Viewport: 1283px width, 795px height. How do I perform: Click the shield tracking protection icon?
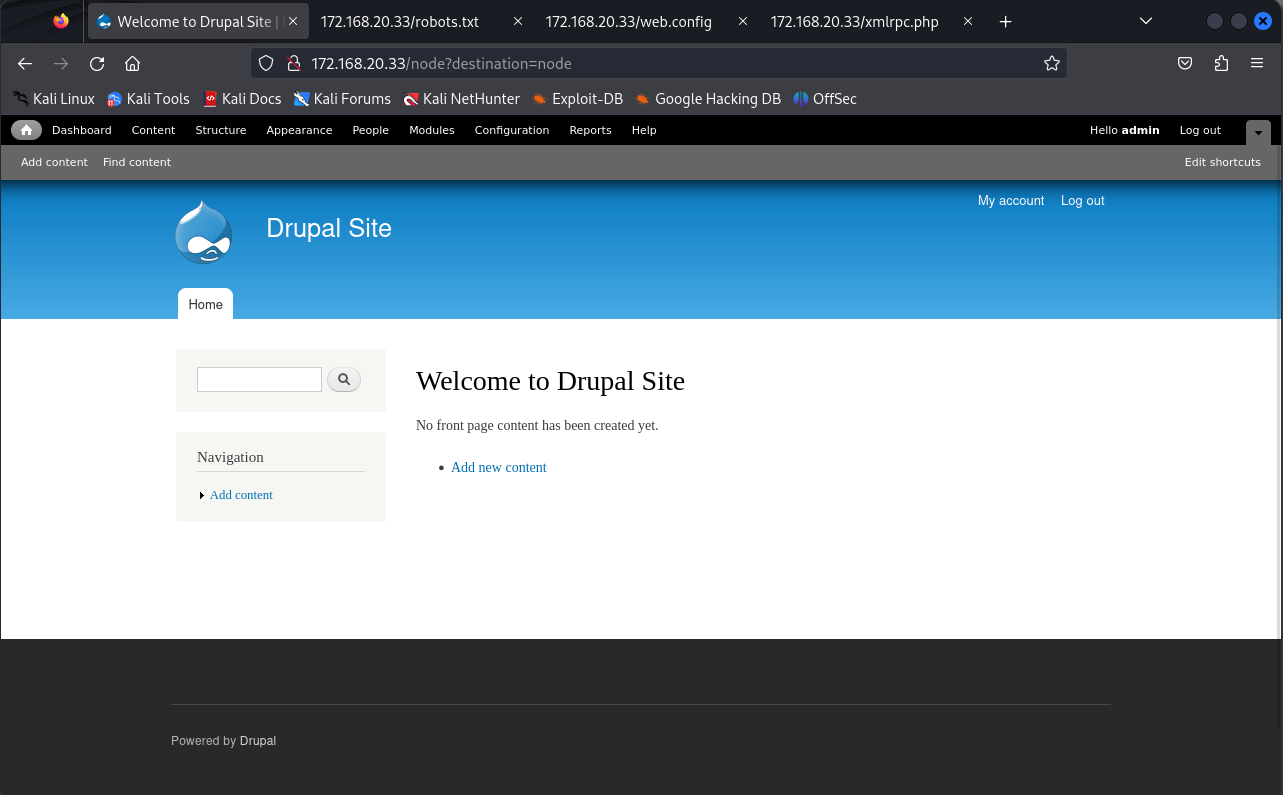(x=266, y=63)
